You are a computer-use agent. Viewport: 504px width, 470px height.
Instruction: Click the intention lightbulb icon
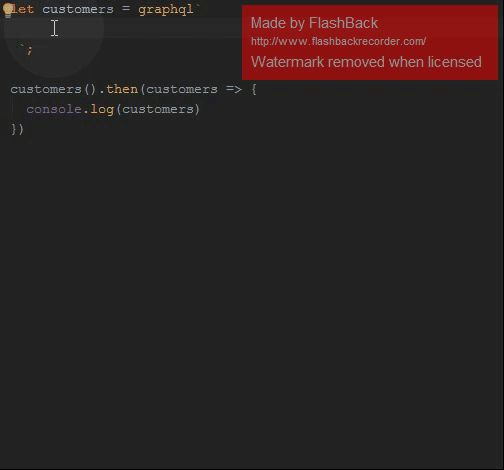tap(8, 10)
